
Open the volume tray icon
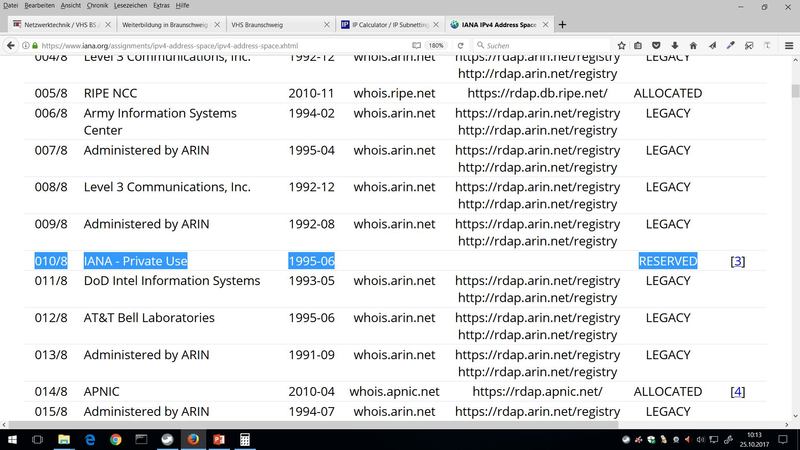pyautogui.click(x=701, y=439)
